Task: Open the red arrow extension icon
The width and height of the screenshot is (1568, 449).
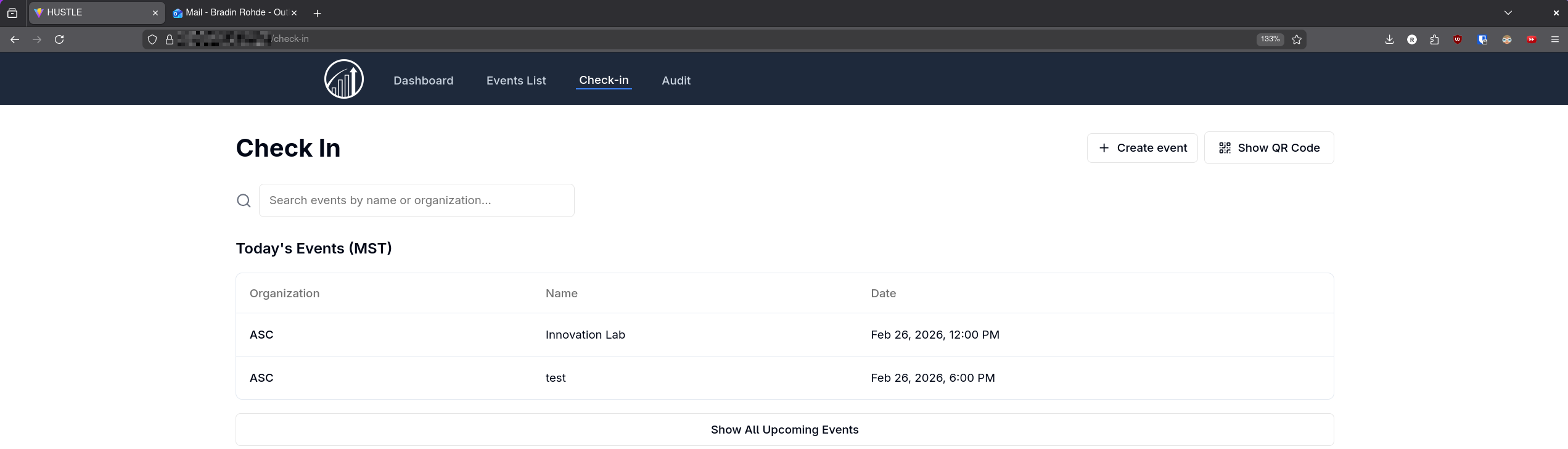Action: coord(1532,39)
